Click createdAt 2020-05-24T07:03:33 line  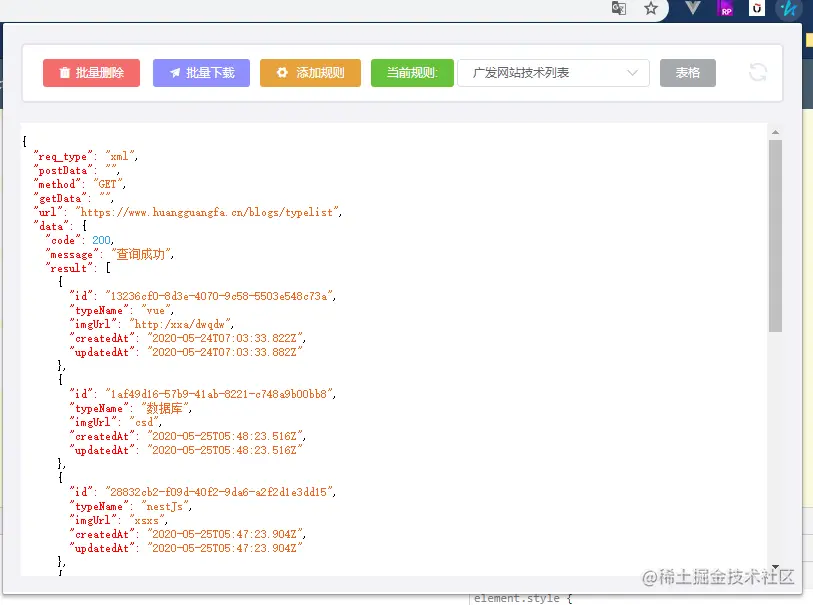[188, 338]
